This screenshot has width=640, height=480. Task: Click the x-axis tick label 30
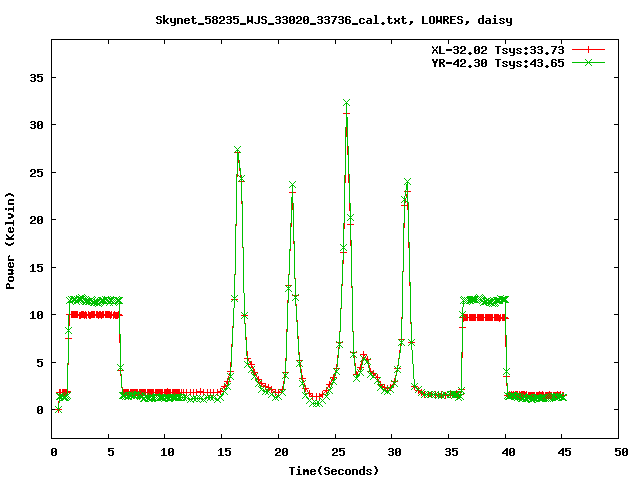pos(394,452)
